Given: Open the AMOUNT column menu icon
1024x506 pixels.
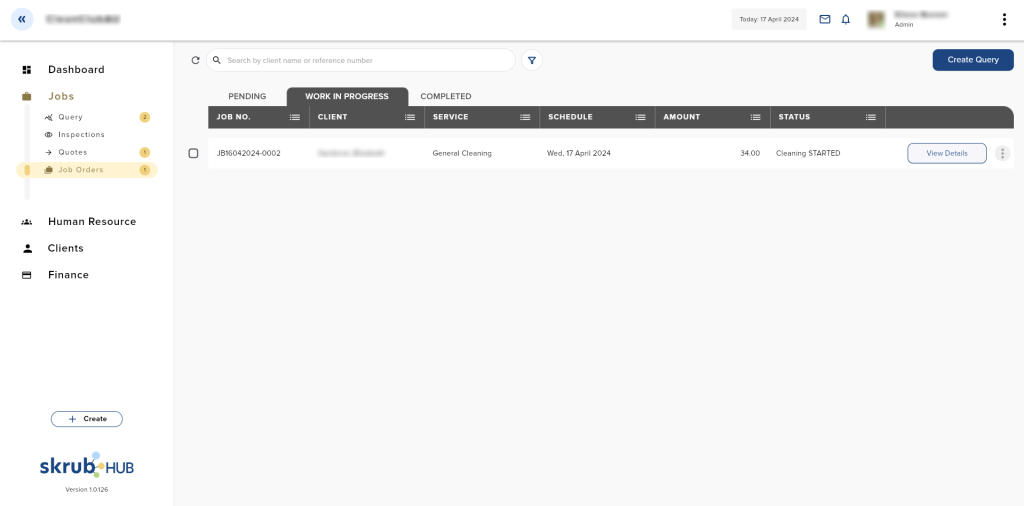Looking at the screenshot, I should tap(756, 117).
